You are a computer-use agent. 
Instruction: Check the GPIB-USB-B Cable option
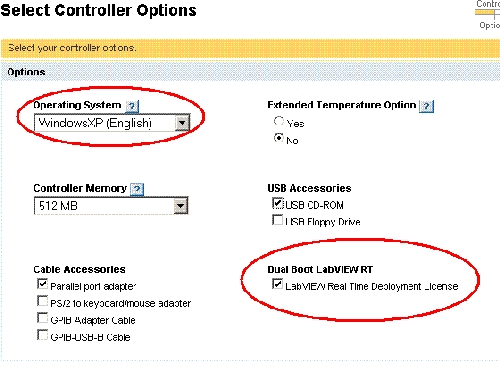(x=42, y=335)
